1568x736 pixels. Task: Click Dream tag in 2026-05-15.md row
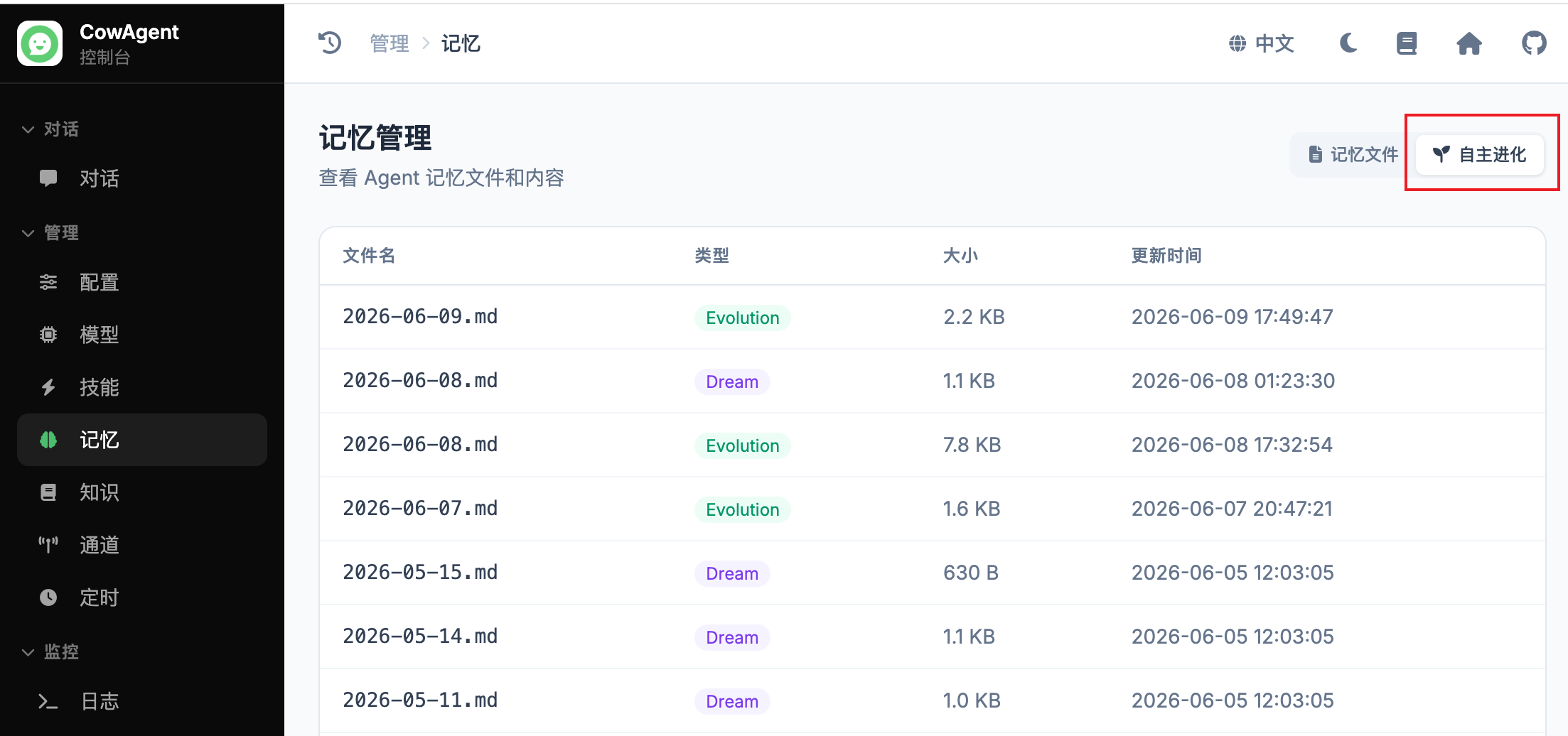tap(732, 573)
